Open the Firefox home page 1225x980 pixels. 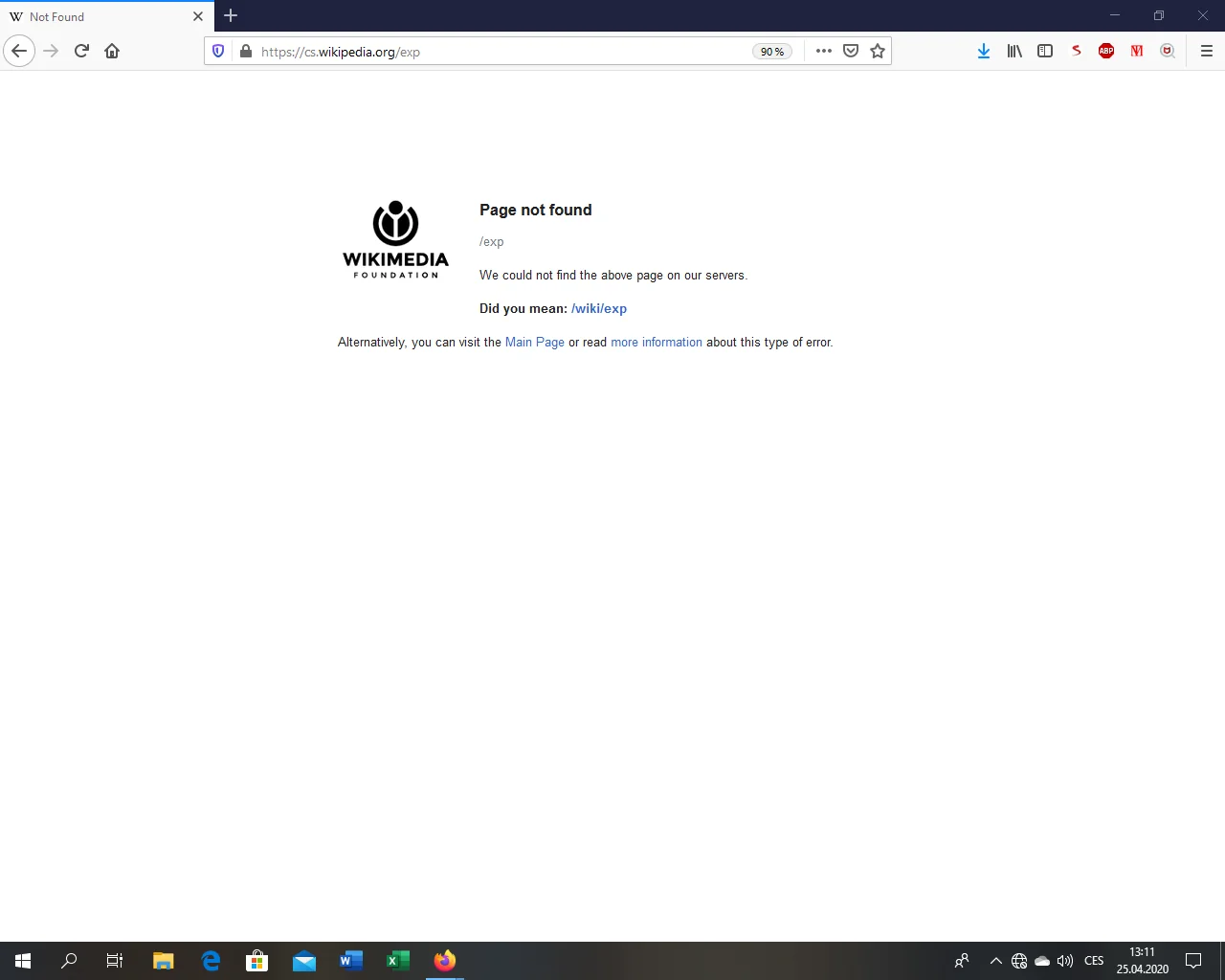[x=112, y=51]
